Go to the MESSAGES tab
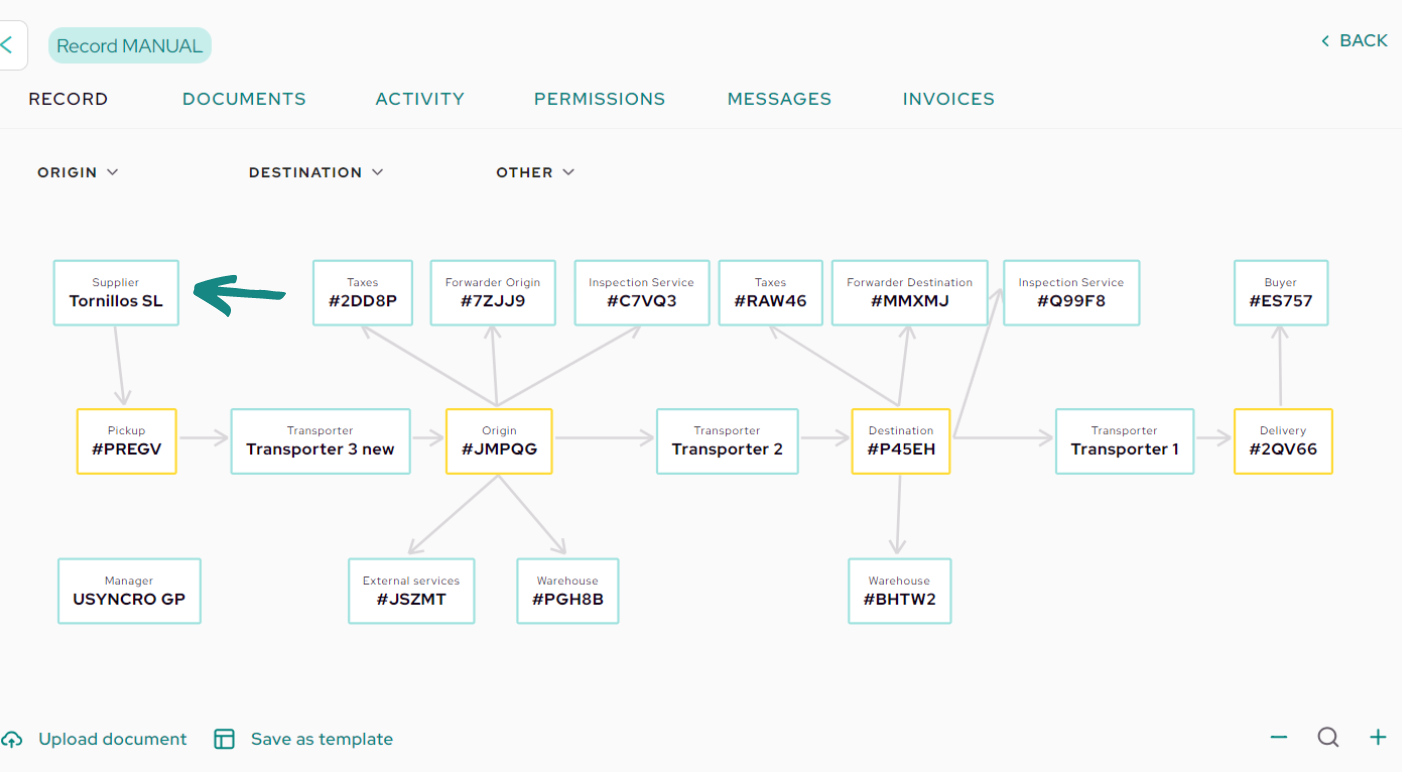This screenshot has width=1402, height=772. click(779, 99)
